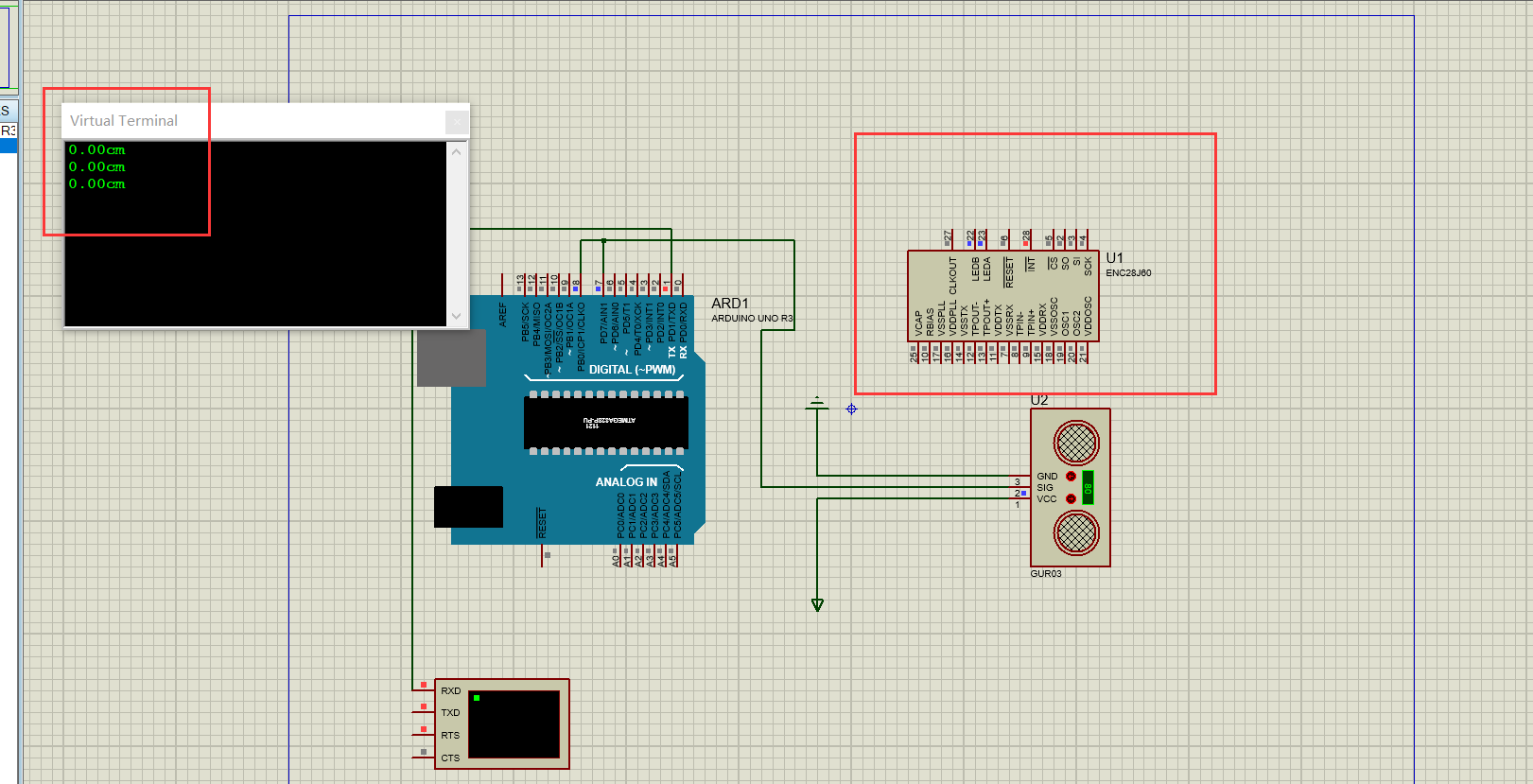Select the ATmega chip on the Arduino board
Screen dimensions: 1533x784
[605, 422]
